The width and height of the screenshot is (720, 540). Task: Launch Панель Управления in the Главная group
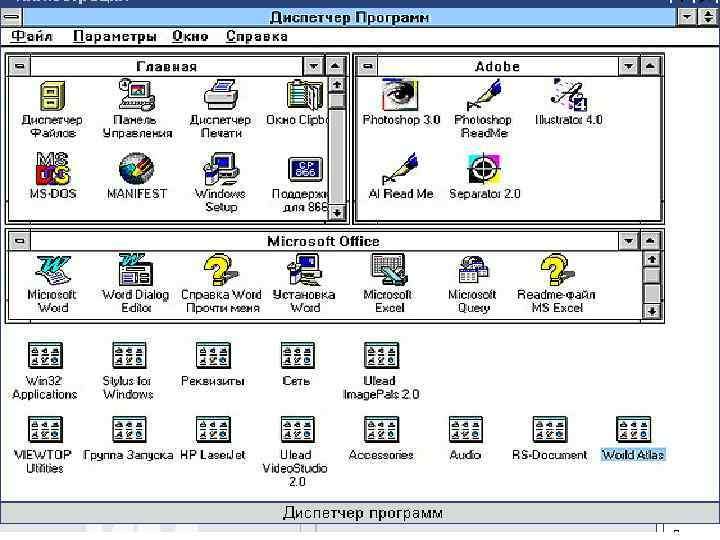tap(136, 95)
